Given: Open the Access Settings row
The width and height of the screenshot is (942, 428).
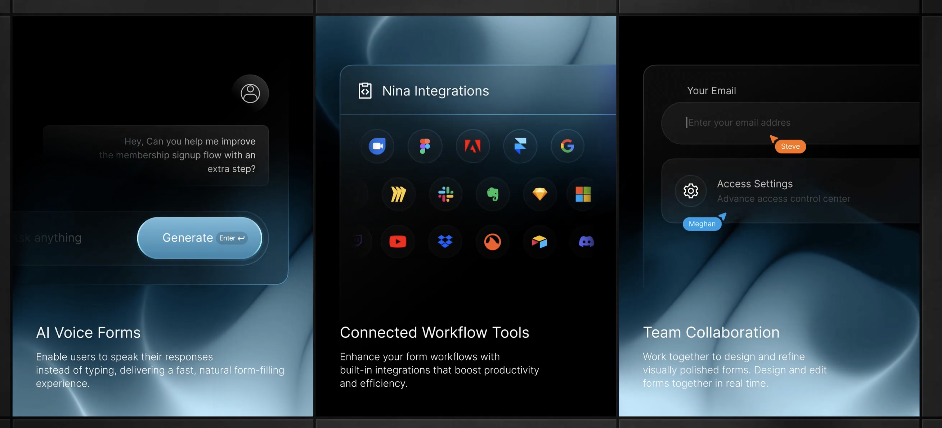Looking at the screenshot, I should point(791,191).
